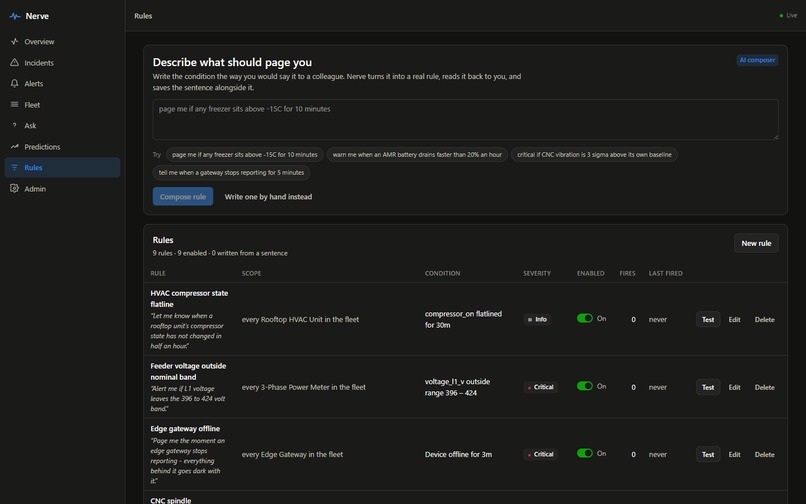Click the Ask question mark icon
Viewport: 806px width, 504px height.
[14, 125]
